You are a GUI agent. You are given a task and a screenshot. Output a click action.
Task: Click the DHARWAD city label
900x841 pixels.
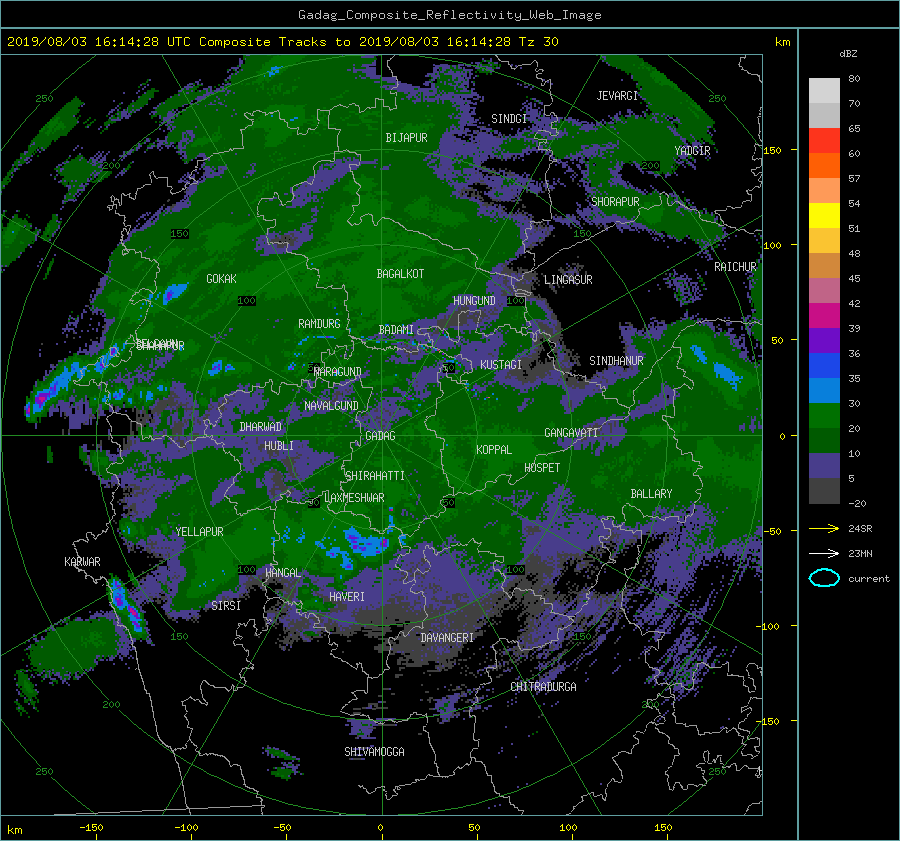(260, 427)
